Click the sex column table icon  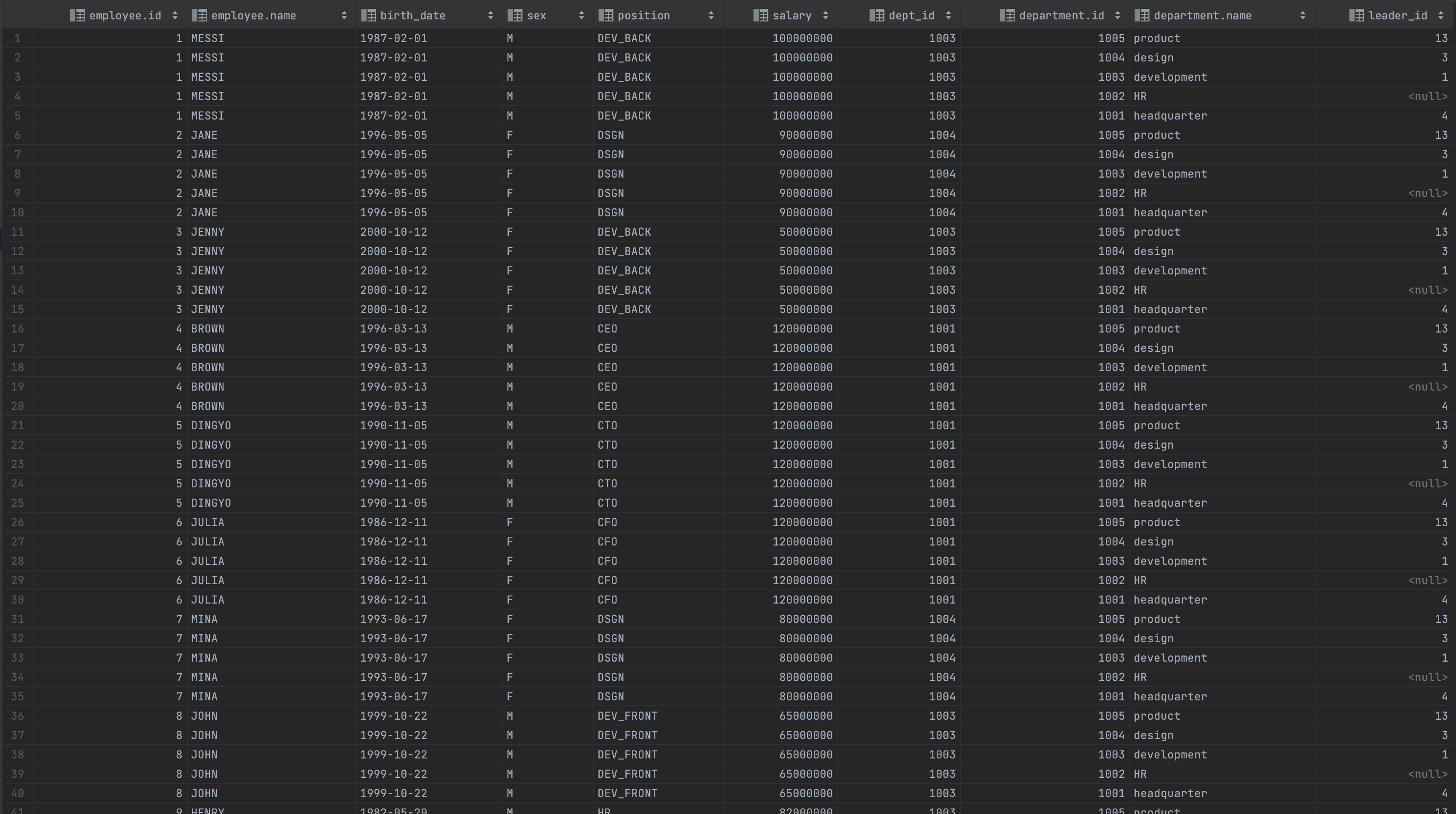(514, 15)
